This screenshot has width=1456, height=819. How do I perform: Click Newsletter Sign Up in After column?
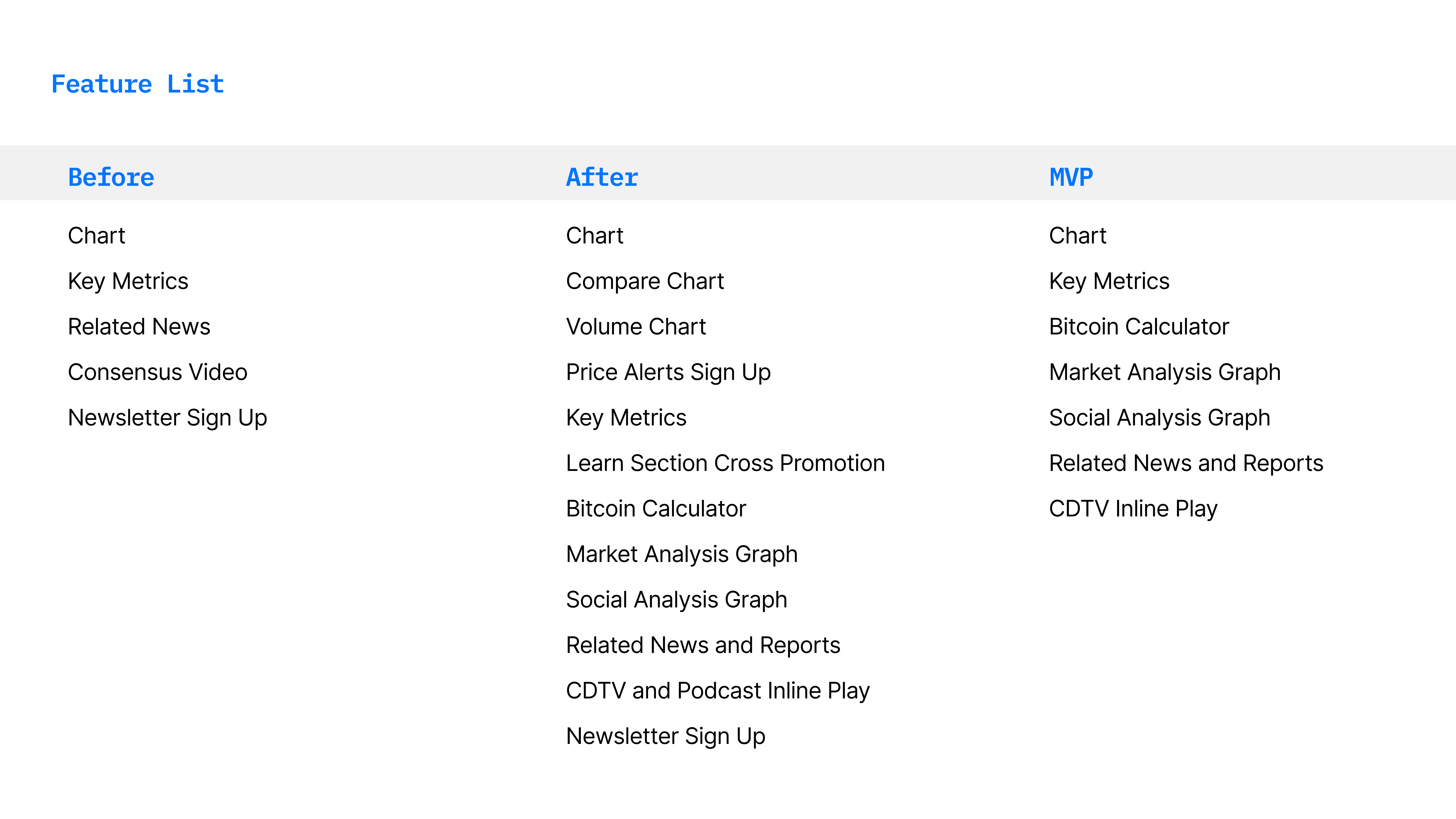(666, 737)
